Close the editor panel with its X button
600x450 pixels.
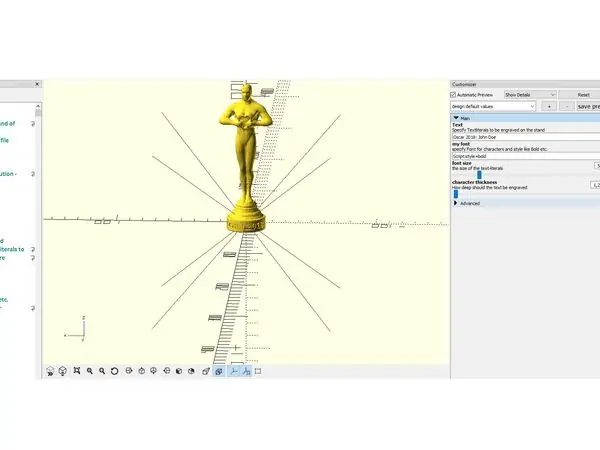click(x=37, y=84)
